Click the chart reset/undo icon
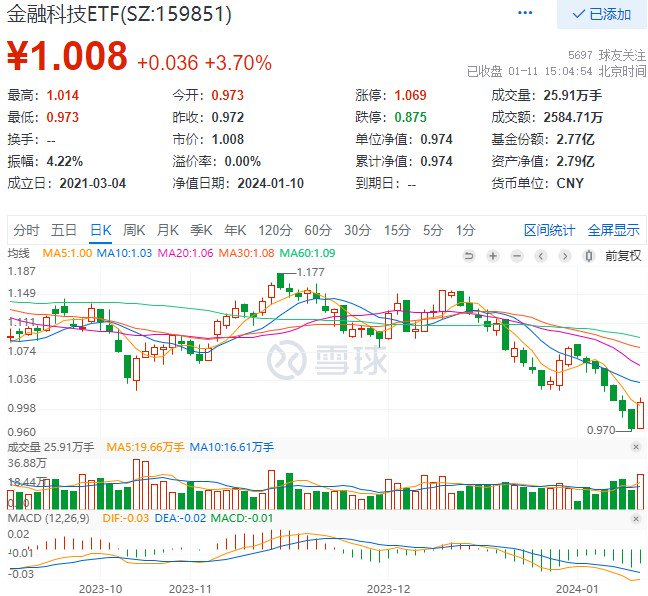 coord(469,256)
